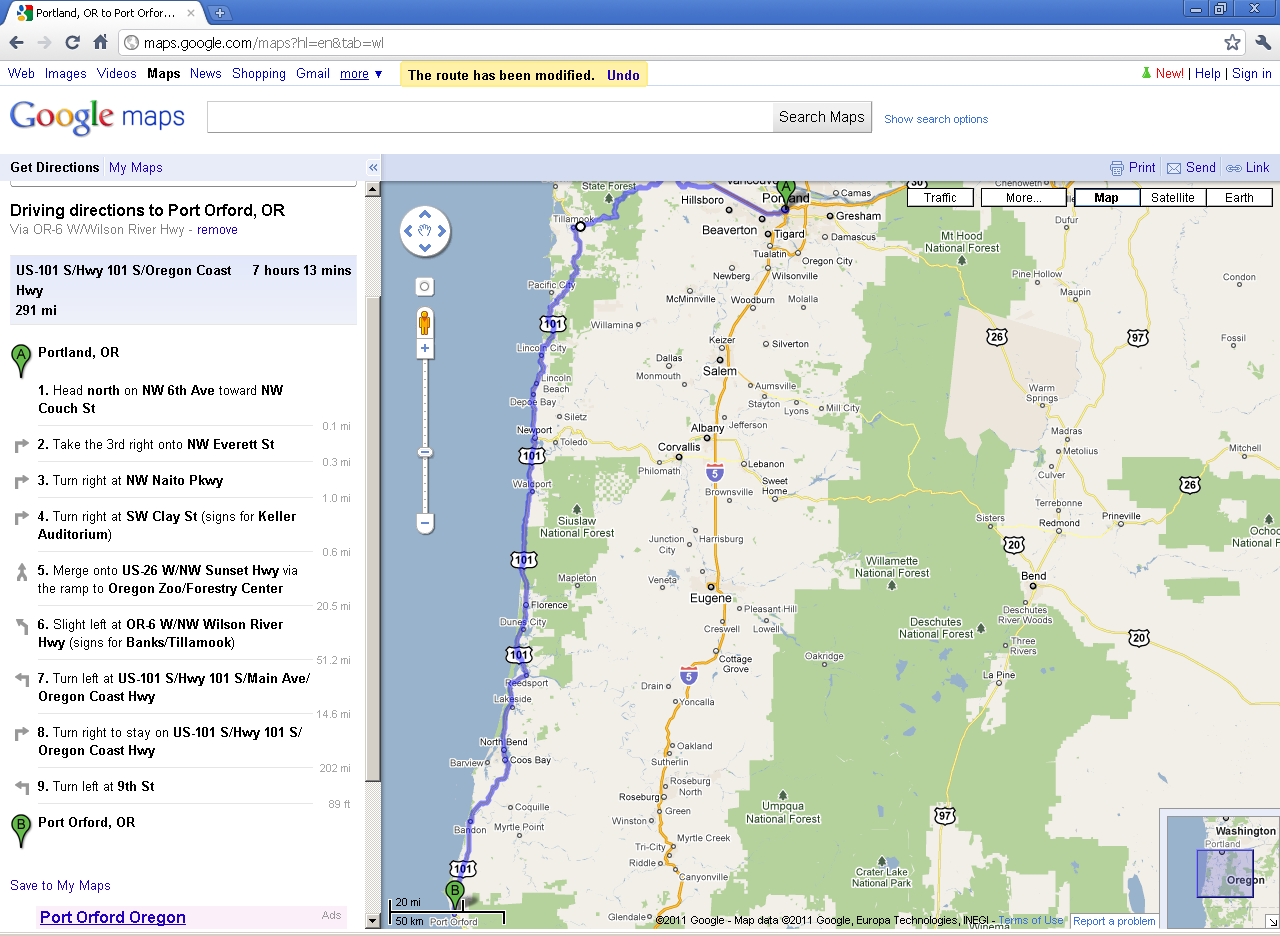Open Videos from top bar
Viewport: 1280px width, 936px height.
(x=117, y=74)
